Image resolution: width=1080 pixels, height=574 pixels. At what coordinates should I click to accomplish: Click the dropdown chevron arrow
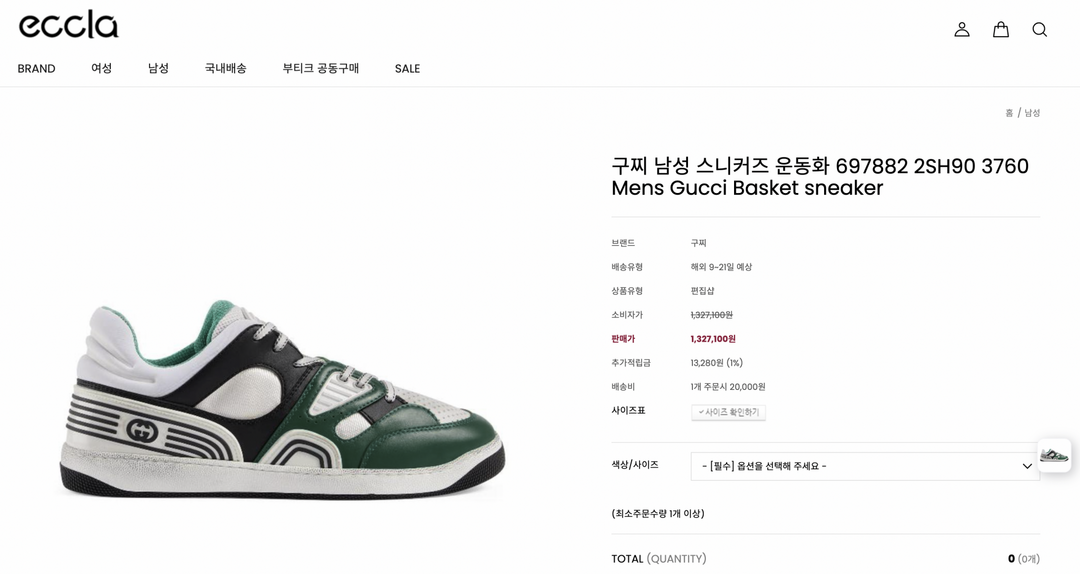1027,467
